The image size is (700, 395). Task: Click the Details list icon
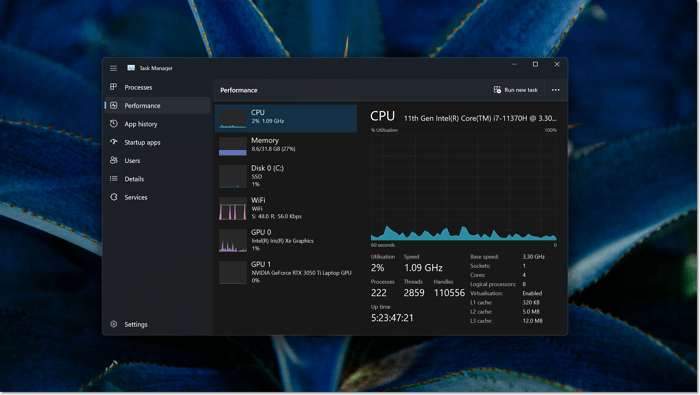click(114, 179)
